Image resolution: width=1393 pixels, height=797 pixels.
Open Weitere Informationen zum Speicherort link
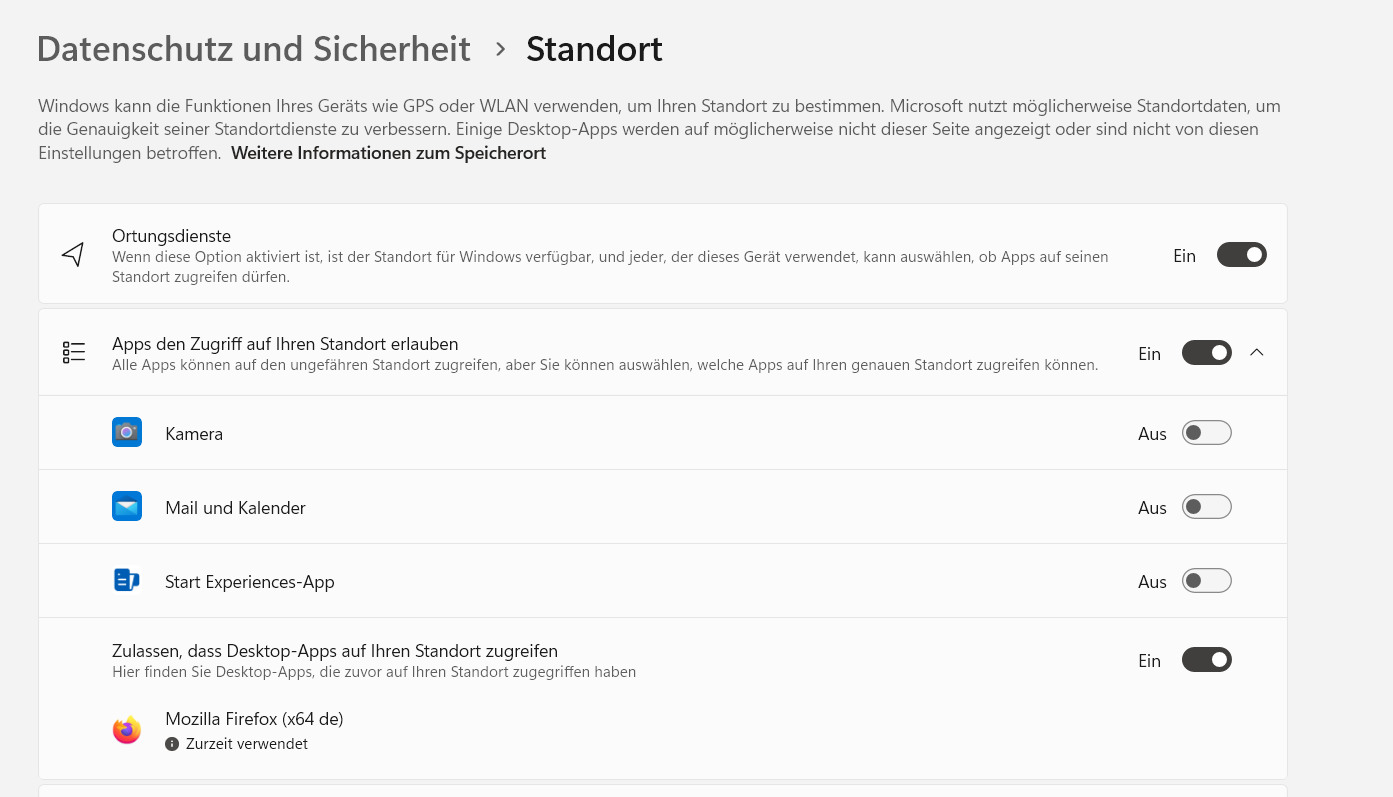388,153
